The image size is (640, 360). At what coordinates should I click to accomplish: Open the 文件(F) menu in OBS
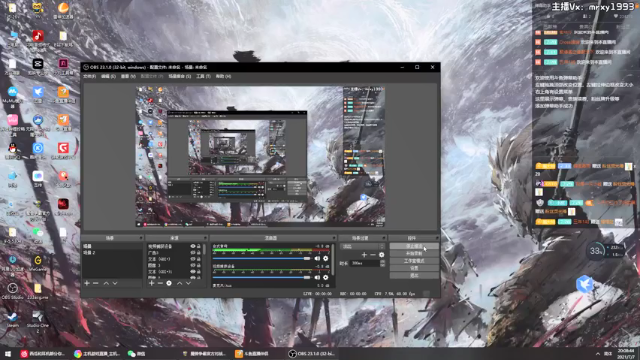(89, 76)
